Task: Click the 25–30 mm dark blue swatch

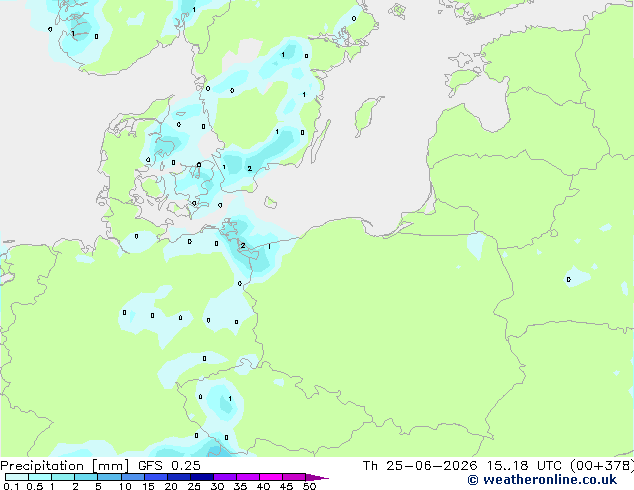Action: (x=201, y=477)
